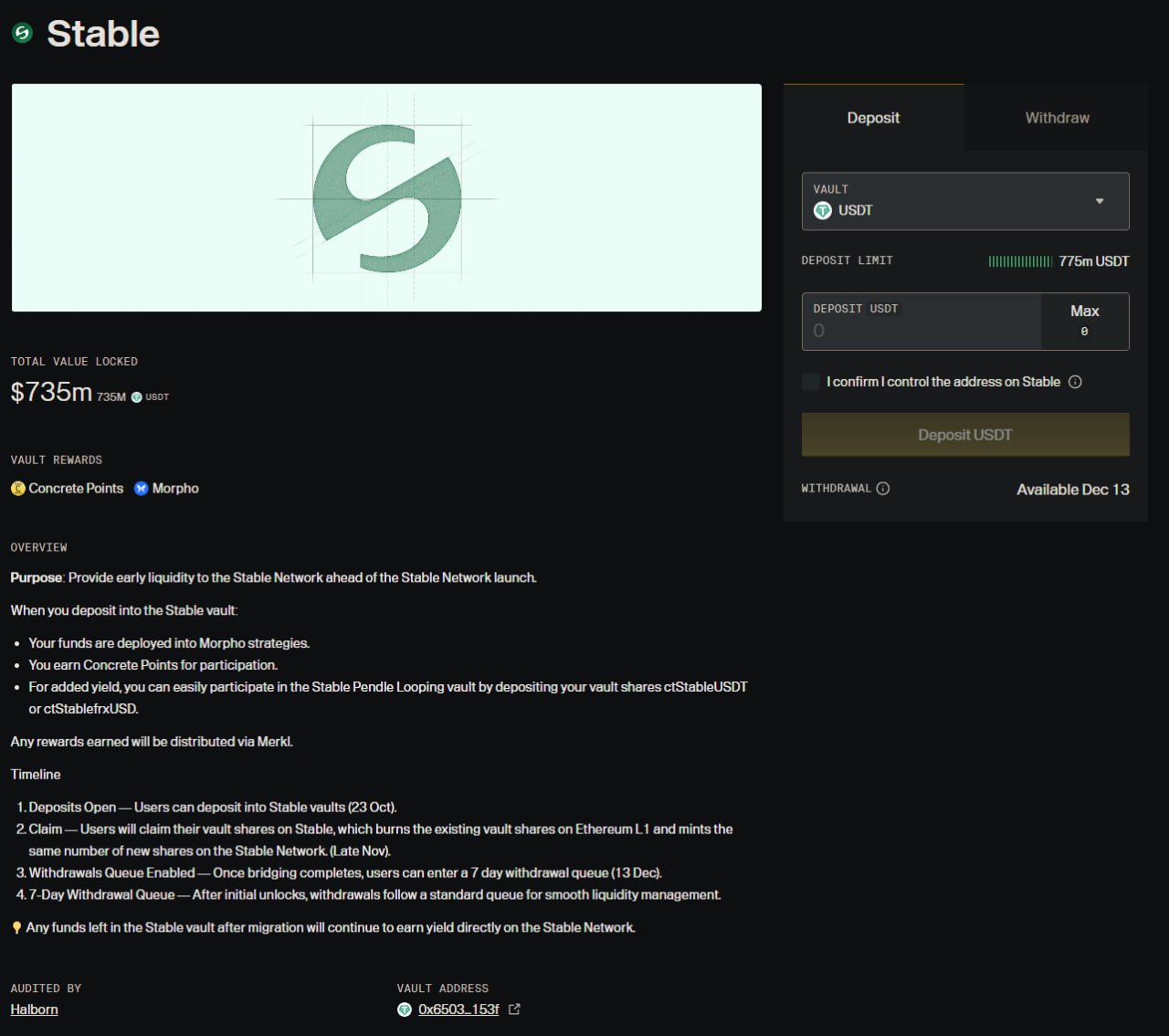Click the Stable logo icon beside title
1169x1036 pixels.
click(x=22, y=34)
